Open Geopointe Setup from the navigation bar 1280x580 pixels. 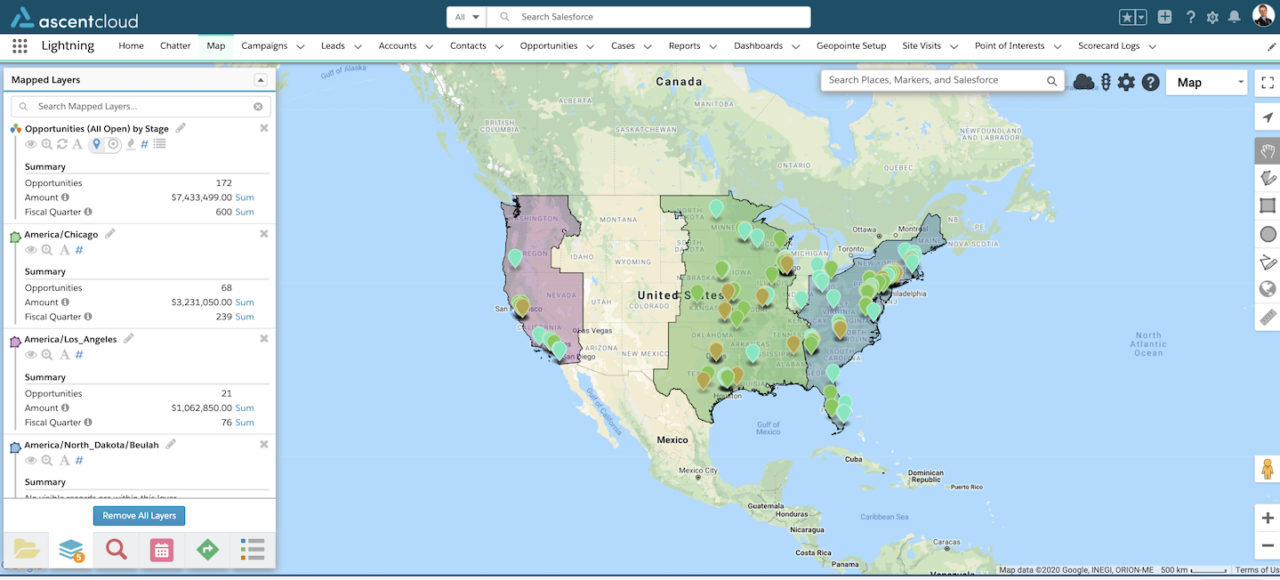click(851, 45)
